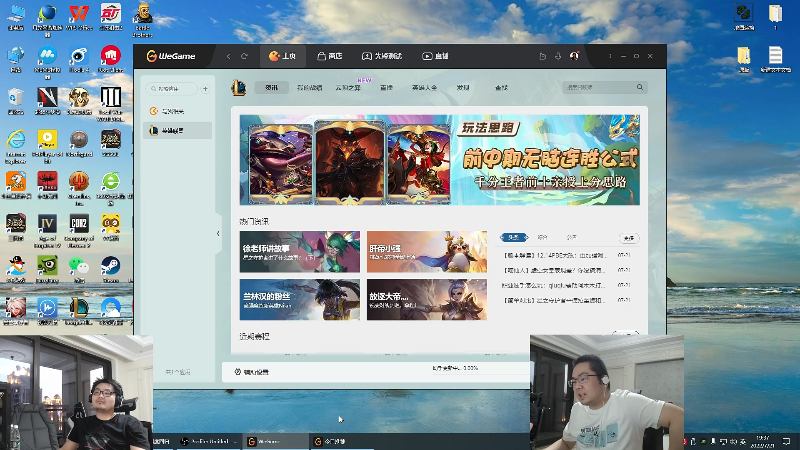The image size is (800, 450).
Task: Click the taskbar item right of WeGame
Action: coord(341,441)
